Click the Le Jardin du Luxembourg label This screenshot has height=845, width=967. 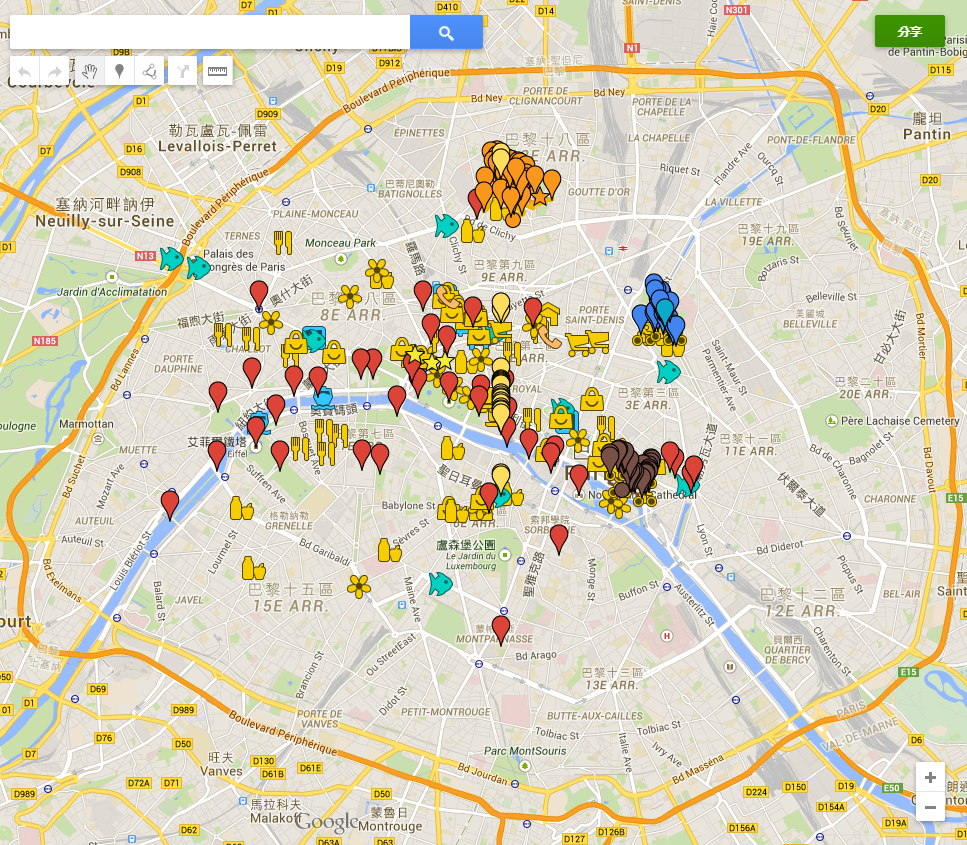click(471, 561)
